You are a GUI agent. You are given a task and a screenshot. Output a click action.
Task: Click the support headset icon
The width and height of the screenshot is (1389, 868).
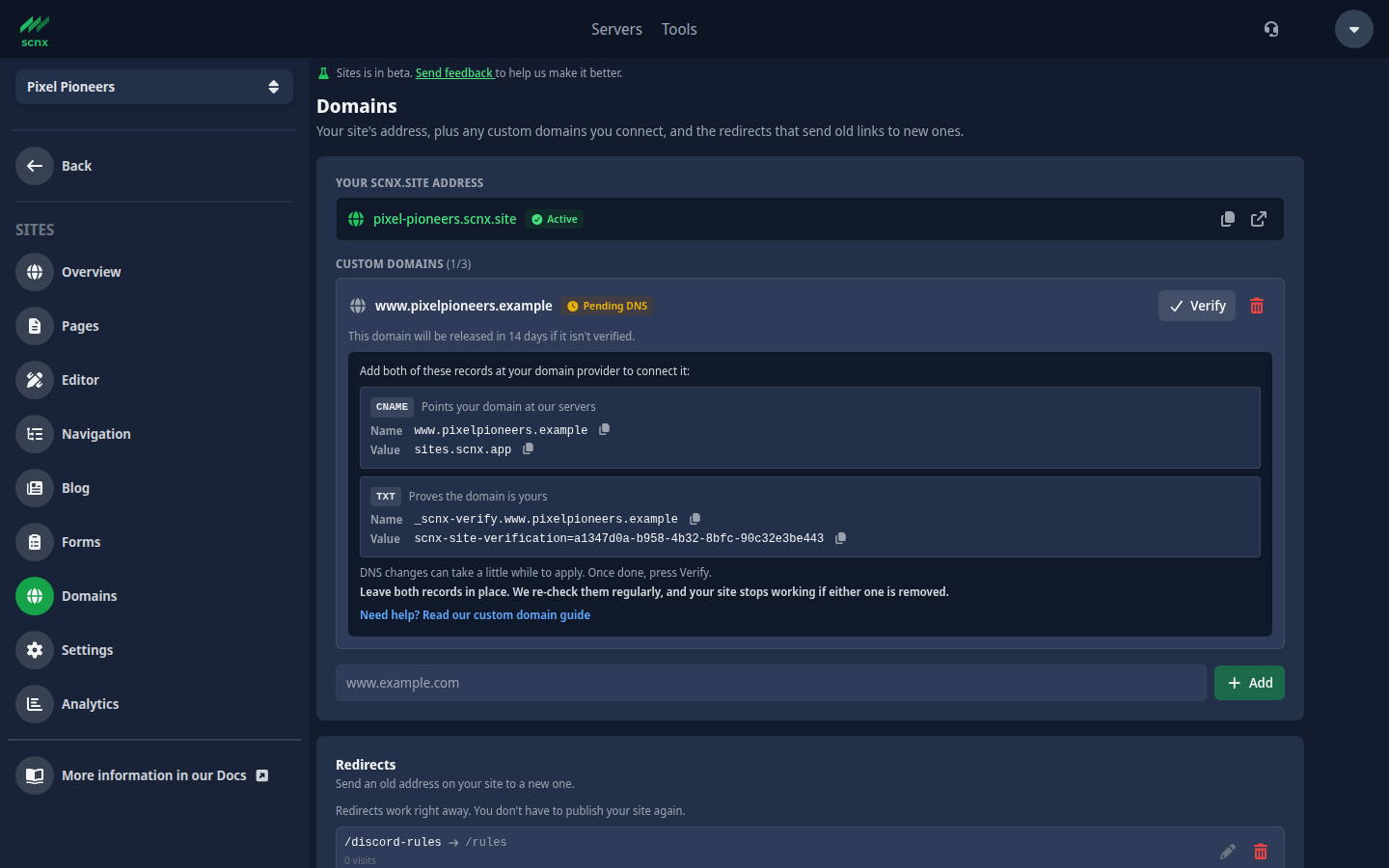[x=1271, y=29]
